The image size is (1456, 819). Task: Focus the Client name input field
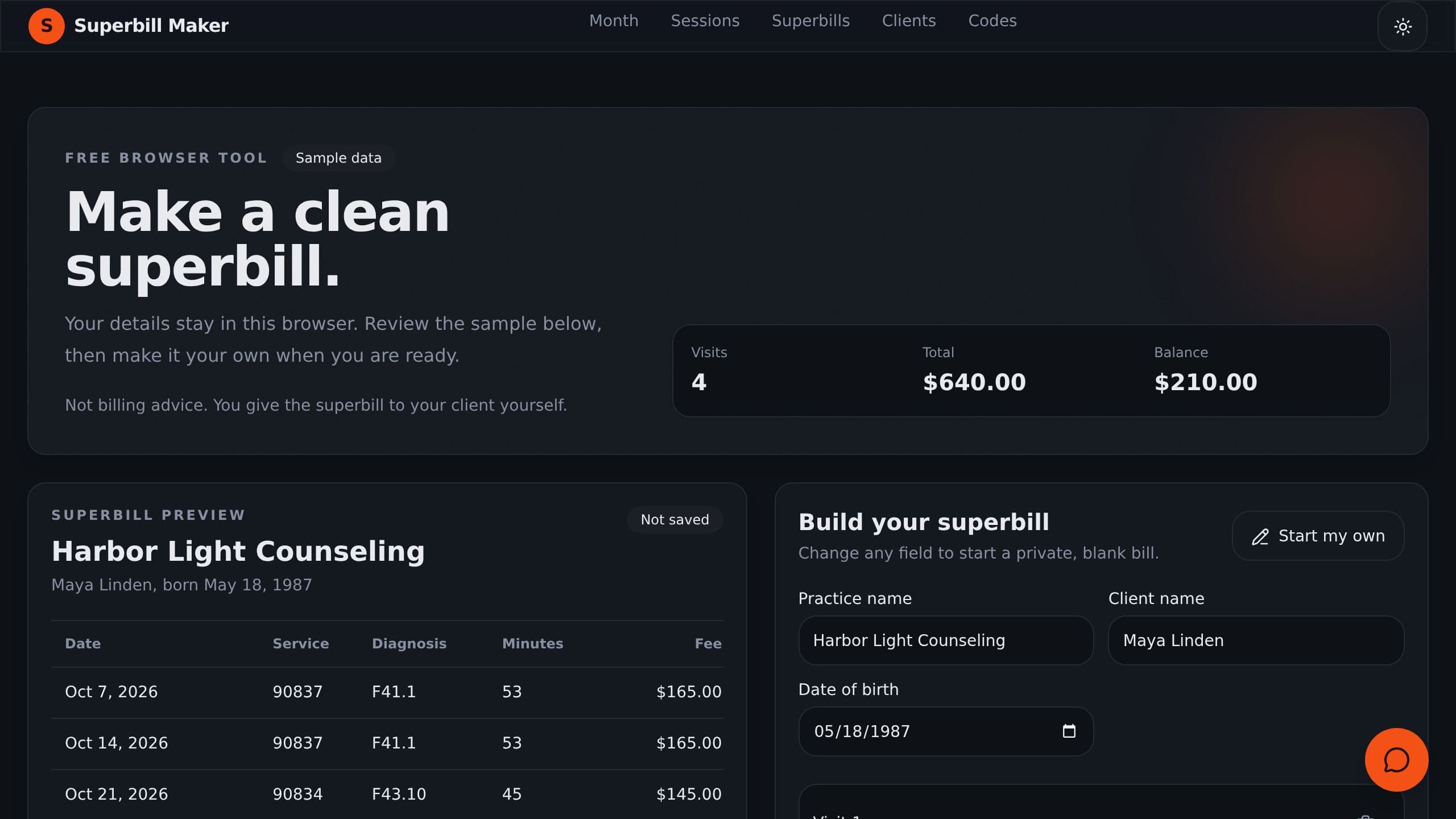1256,640
